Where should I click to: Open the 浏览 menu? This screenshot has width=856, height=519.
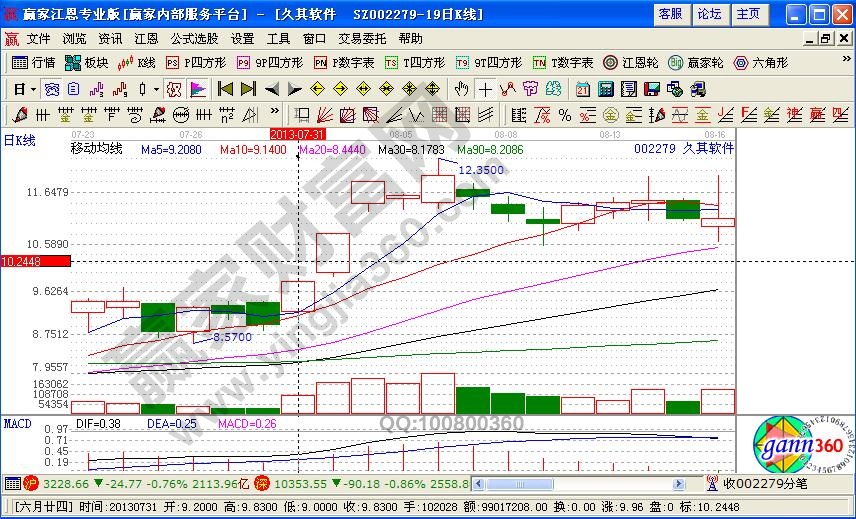[x=74, y=39]
